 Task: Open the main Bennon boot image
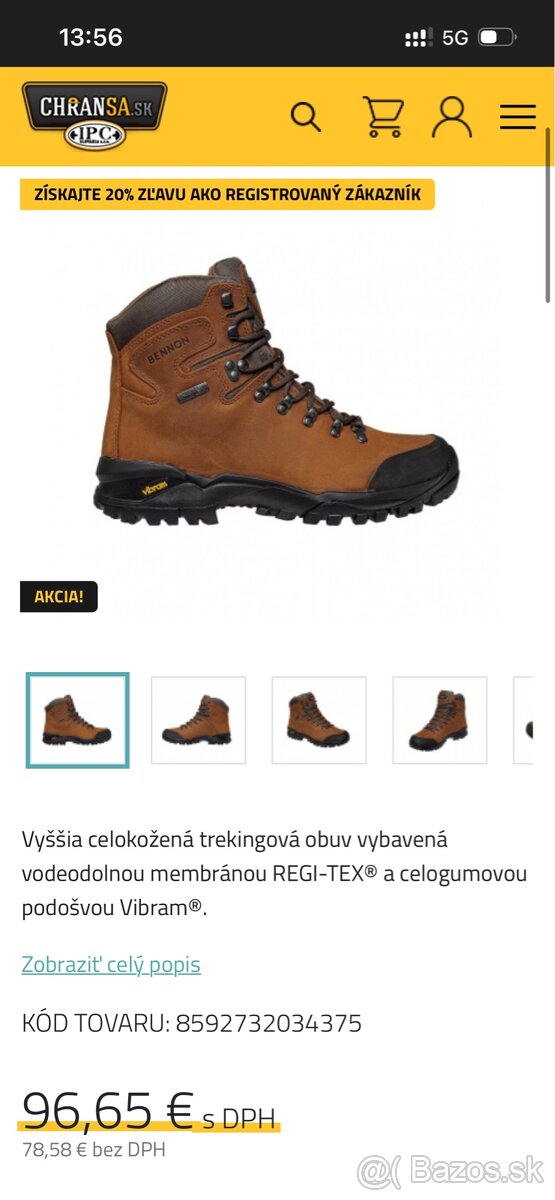pos(280,392)
